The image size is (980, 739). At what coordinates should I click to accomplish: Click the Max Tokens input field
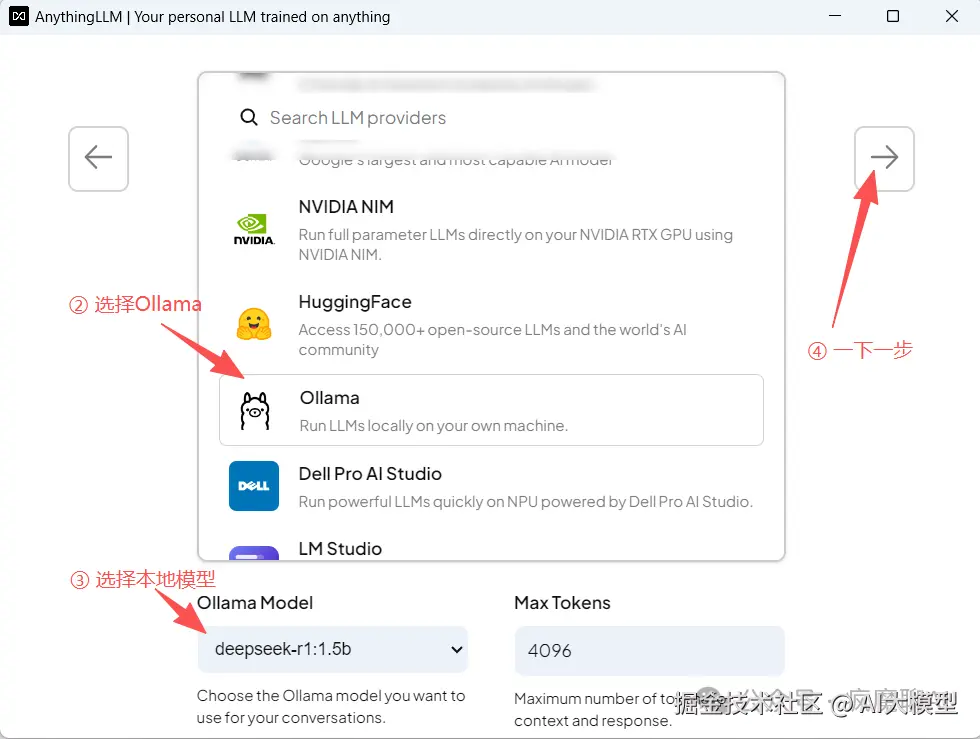649,651
